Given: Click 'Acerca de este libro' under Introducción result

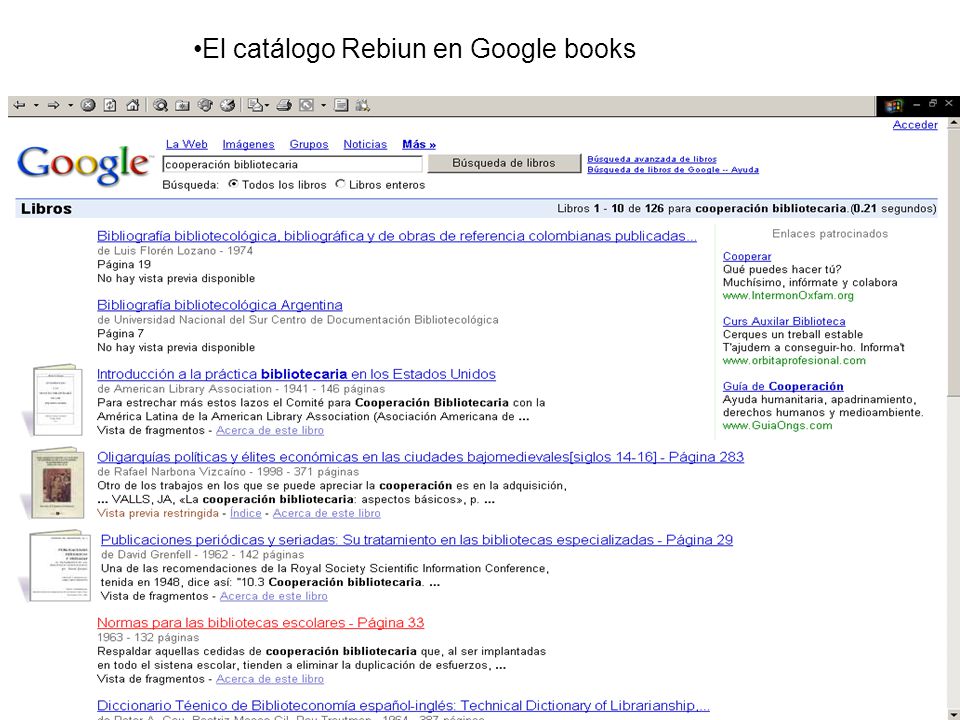Looking at the screenshot, I should click(x=270, y=430).
